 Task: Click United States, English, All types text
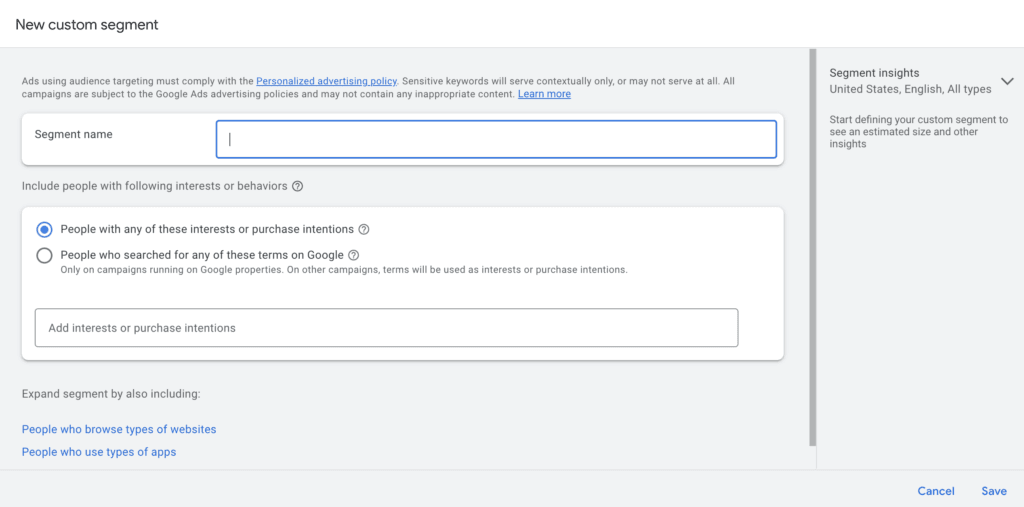pyautogui.click(x=910, y=90)
